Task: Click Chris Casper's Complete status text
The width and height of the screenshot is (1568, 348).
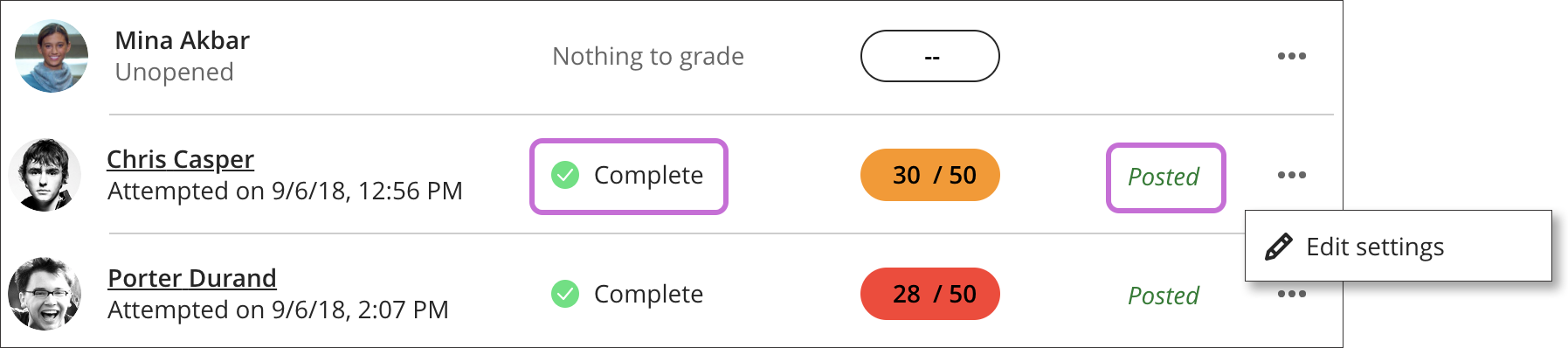Action: point(648,175)
